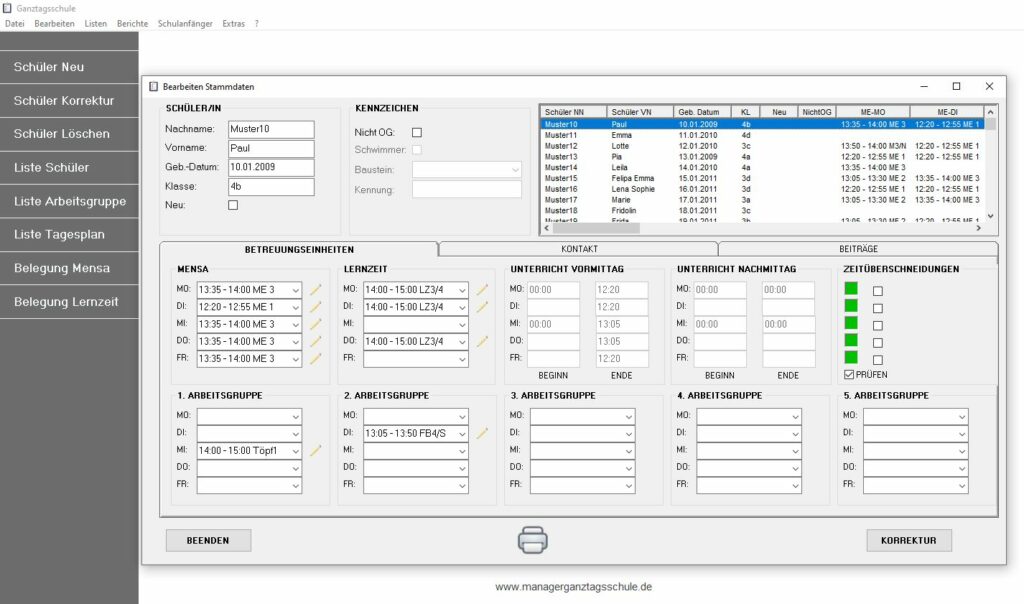The image size is (1024, 604).
Task: Click pencil icon beside Mensa Monday entry
Action: click(316, 290)
